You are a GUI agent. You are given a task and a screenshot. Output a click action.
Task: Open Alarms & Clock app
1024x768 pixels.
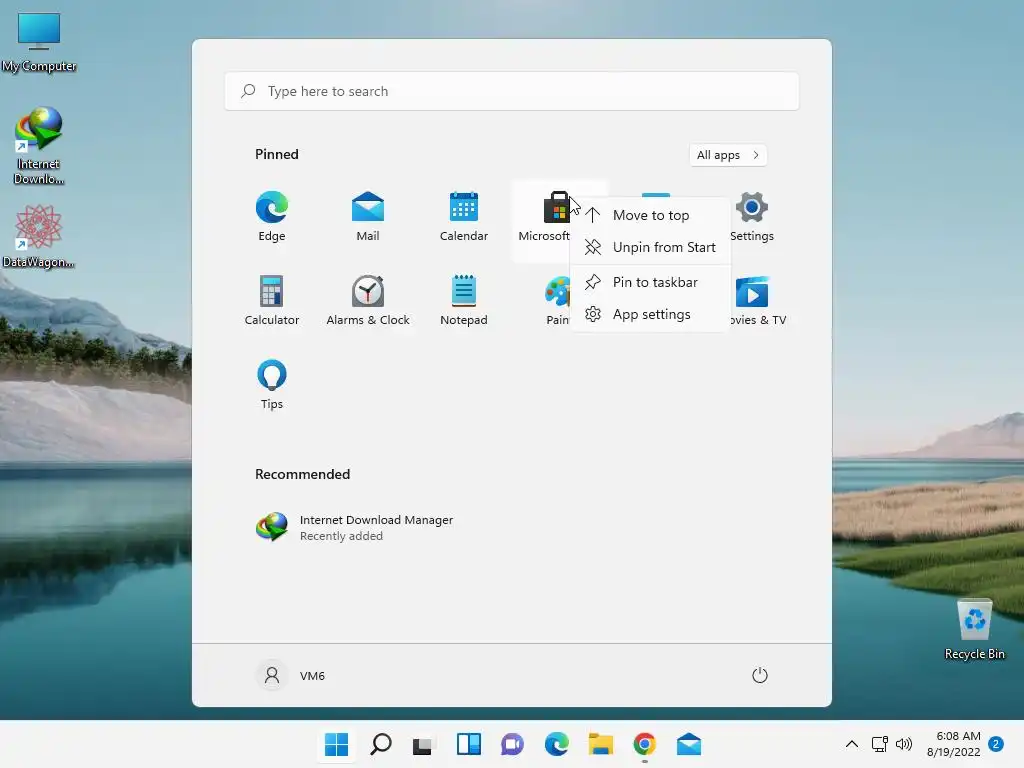click(368, 300)
